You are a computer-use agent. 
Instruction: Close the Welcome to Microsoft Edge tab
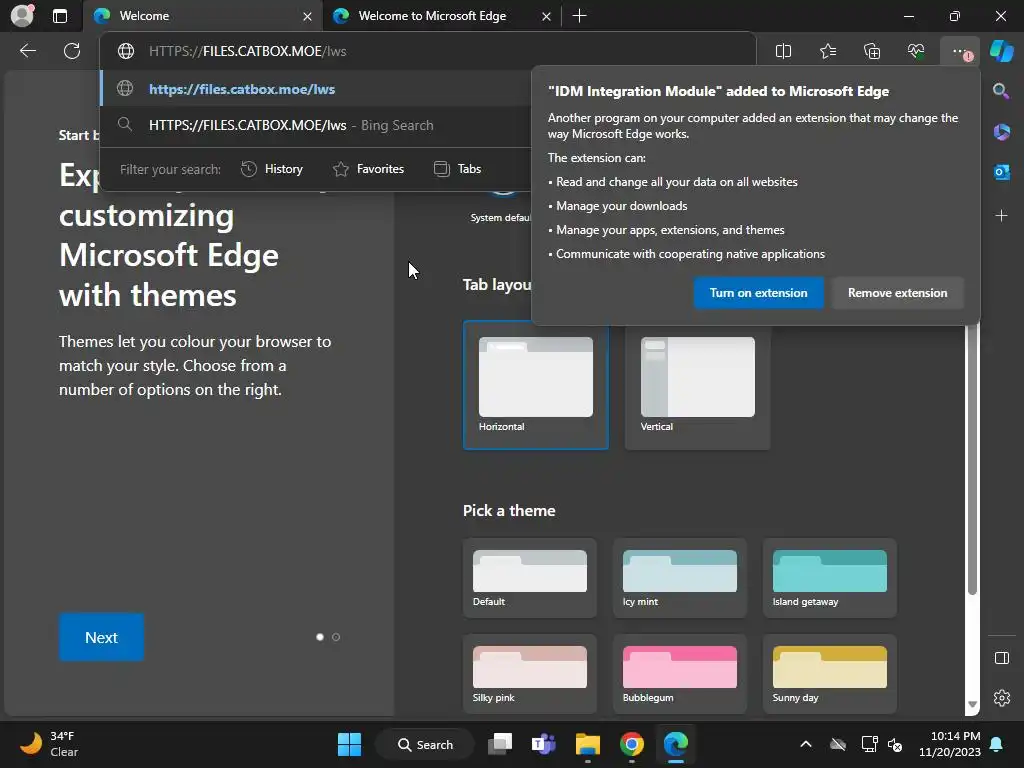[x=546, y=16]
